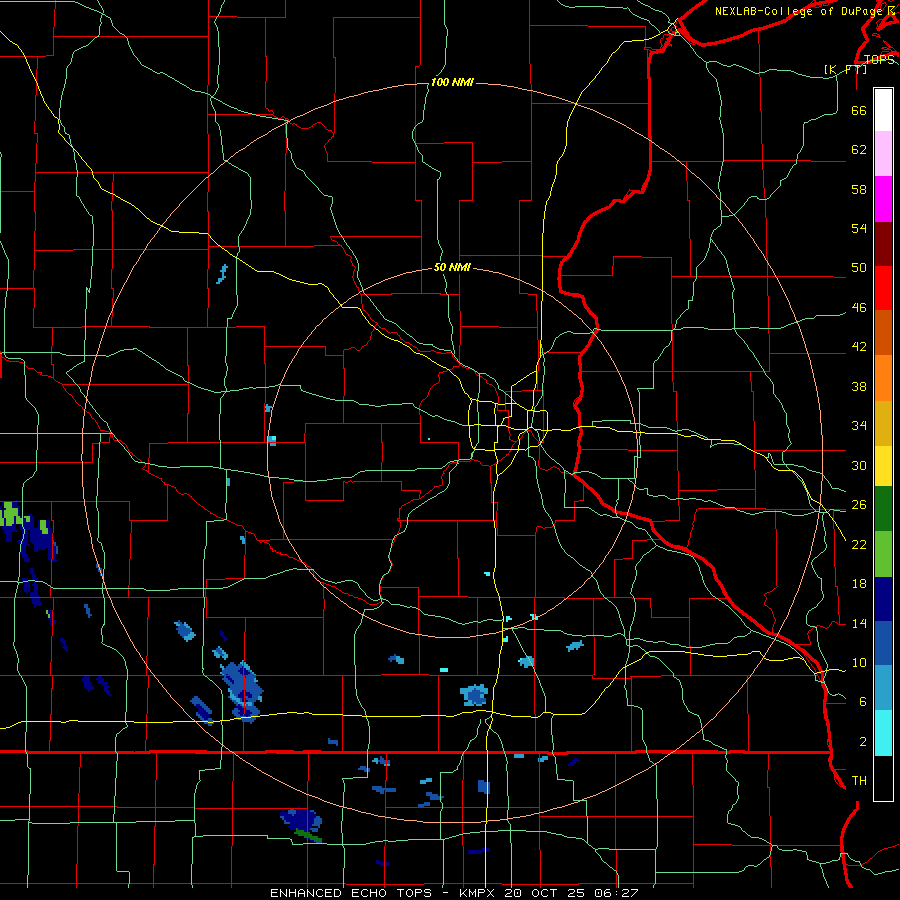Click the gold swatch between 34 and 38
Viewport: 900px width, 900px height.
coord(883,423)
